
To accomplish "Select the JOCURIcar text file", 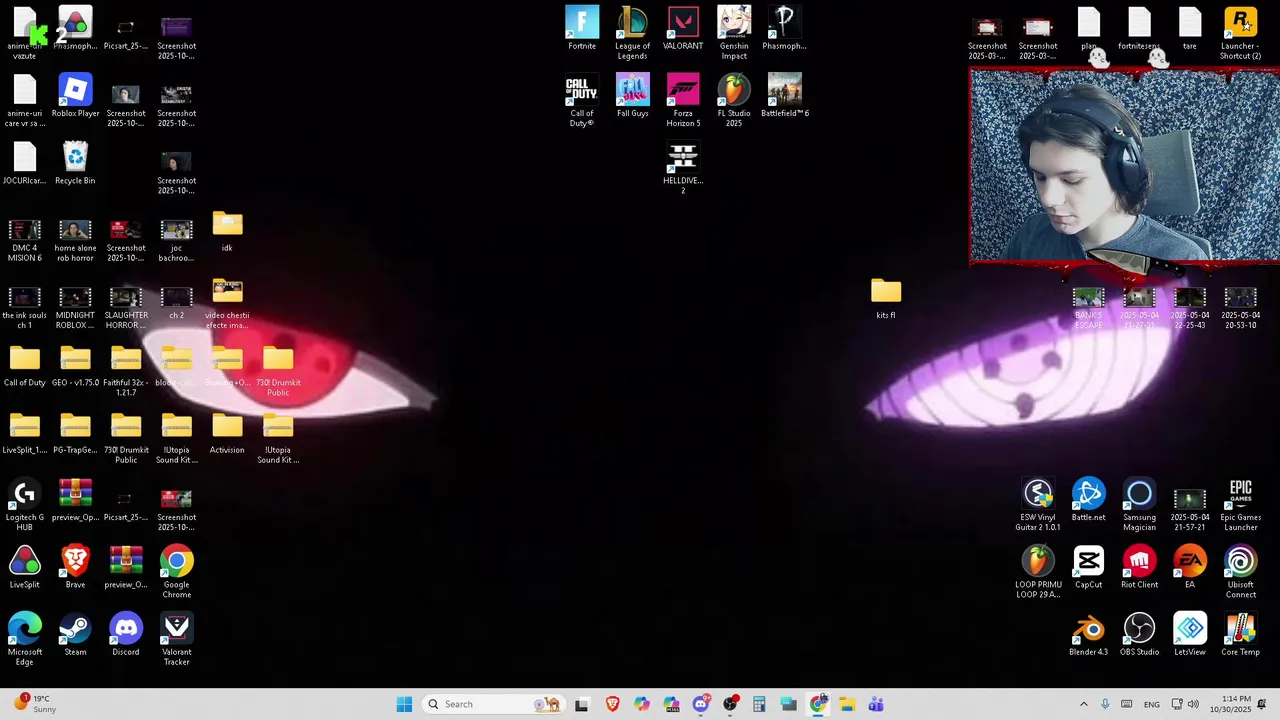I will (25, 163).
